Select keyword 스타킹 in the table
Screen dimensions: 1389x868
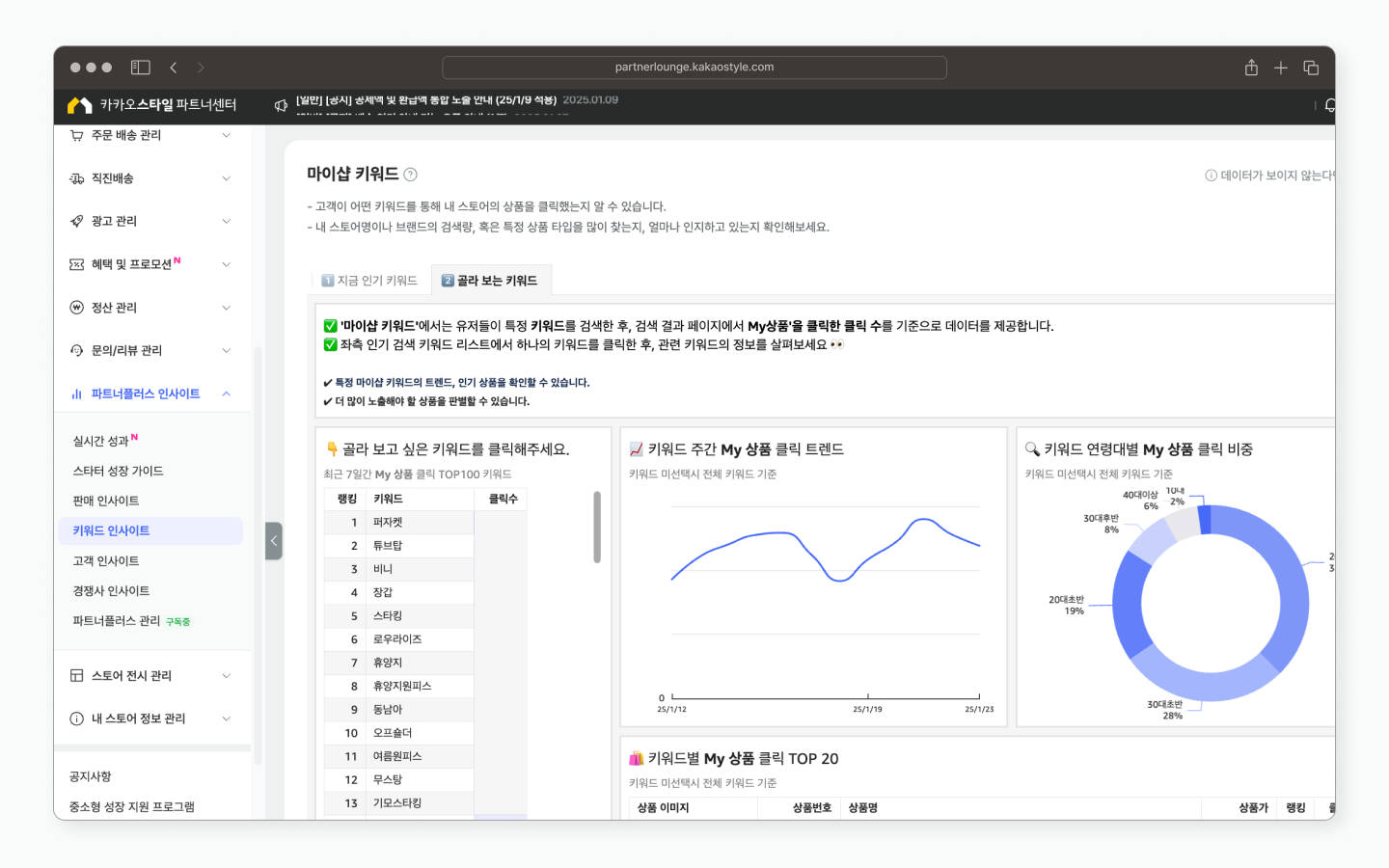coord(388,615)
